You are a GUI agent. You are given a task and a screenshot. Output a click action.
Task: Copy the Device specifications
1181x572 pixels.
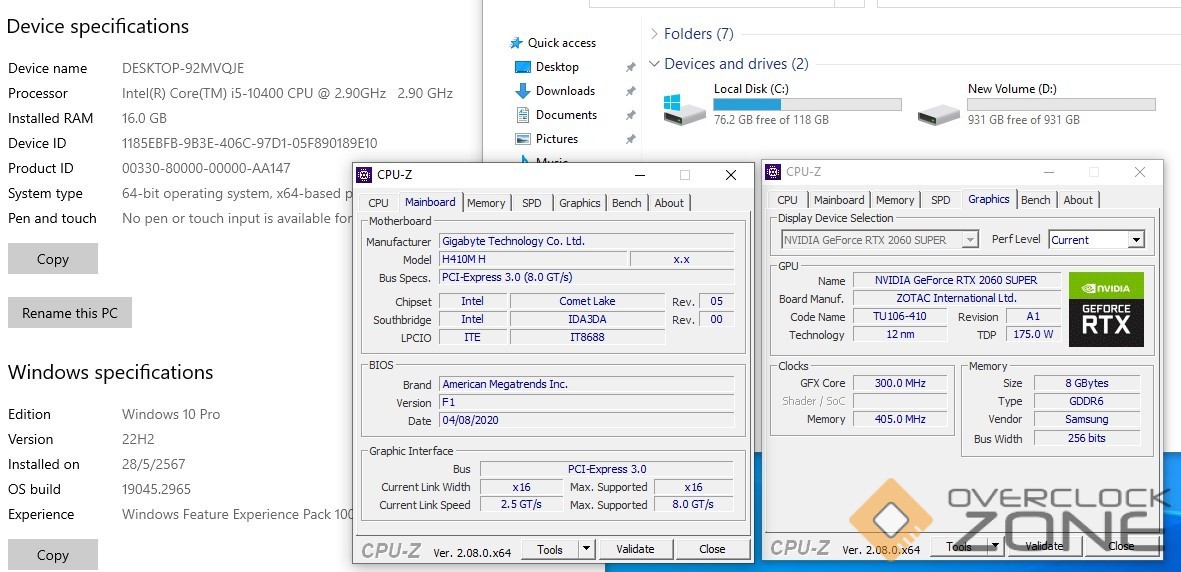[x=53, y=258]
